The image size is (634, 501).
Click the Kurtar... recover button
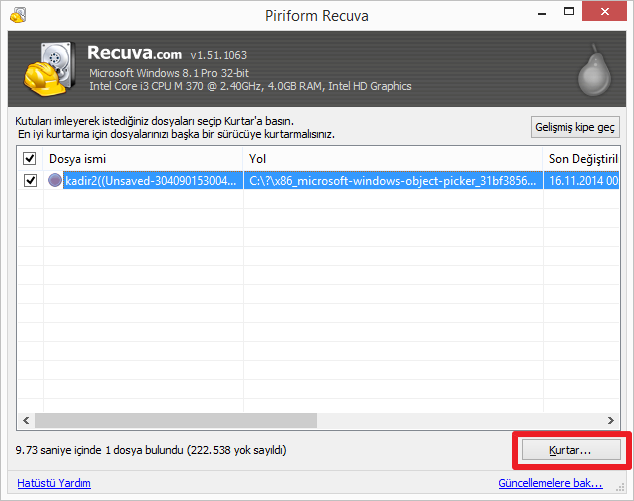tap(571, 450)
